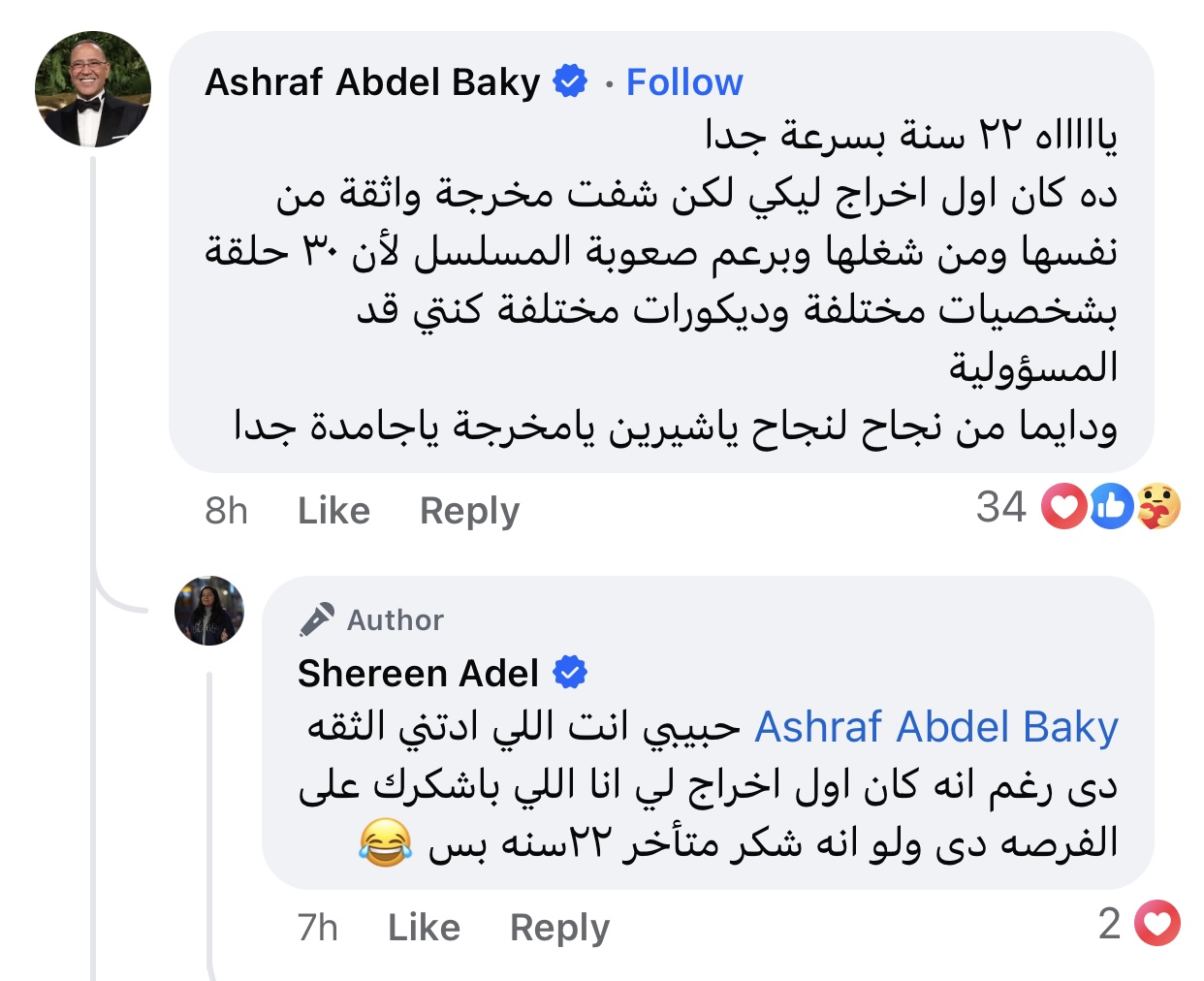
Task: Reply to Ashraf Abdel Baky's comment
Action: pyautogui.click(x=469, y=511)
